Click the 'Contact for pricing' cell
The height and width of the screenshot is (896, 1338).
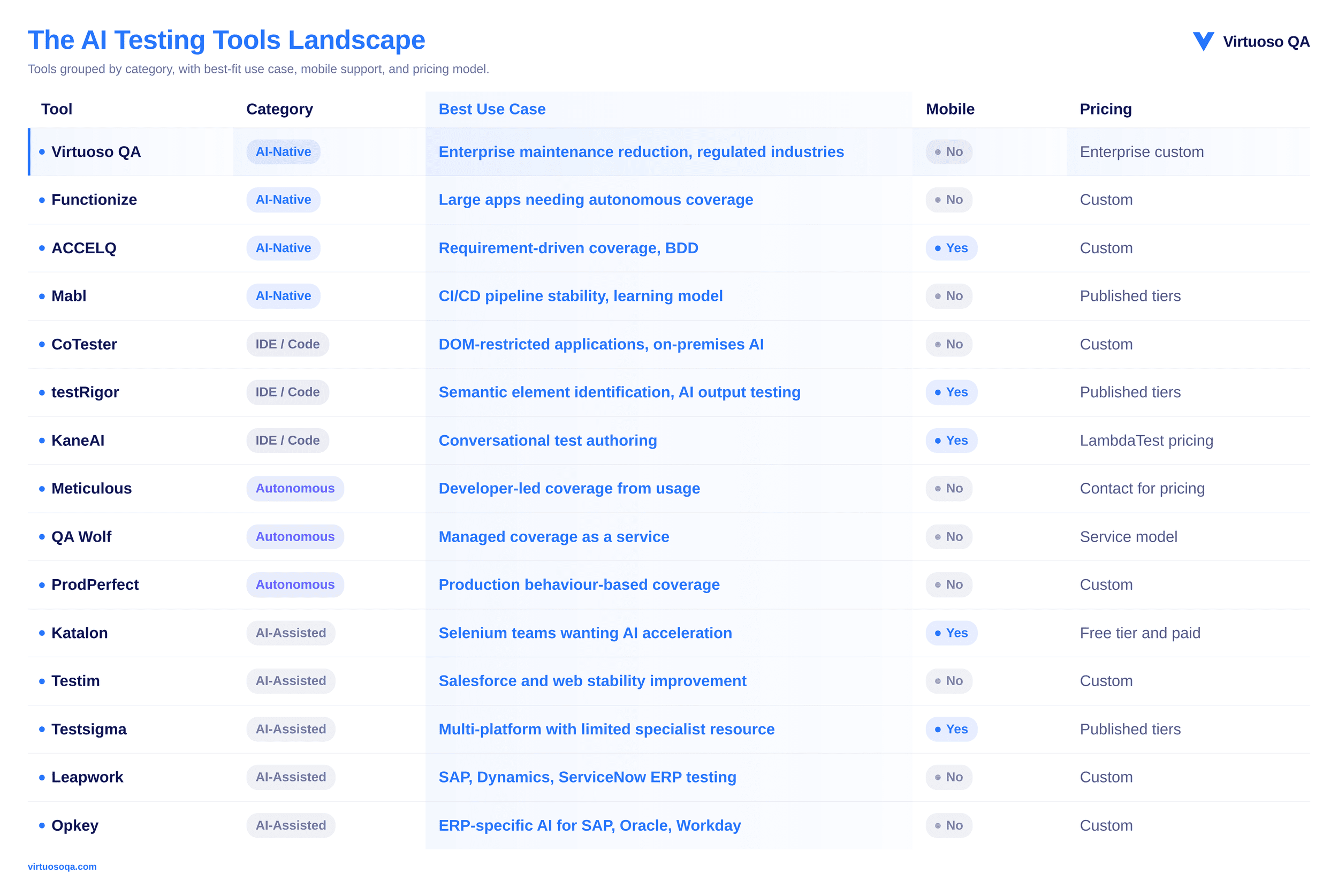1142,489
